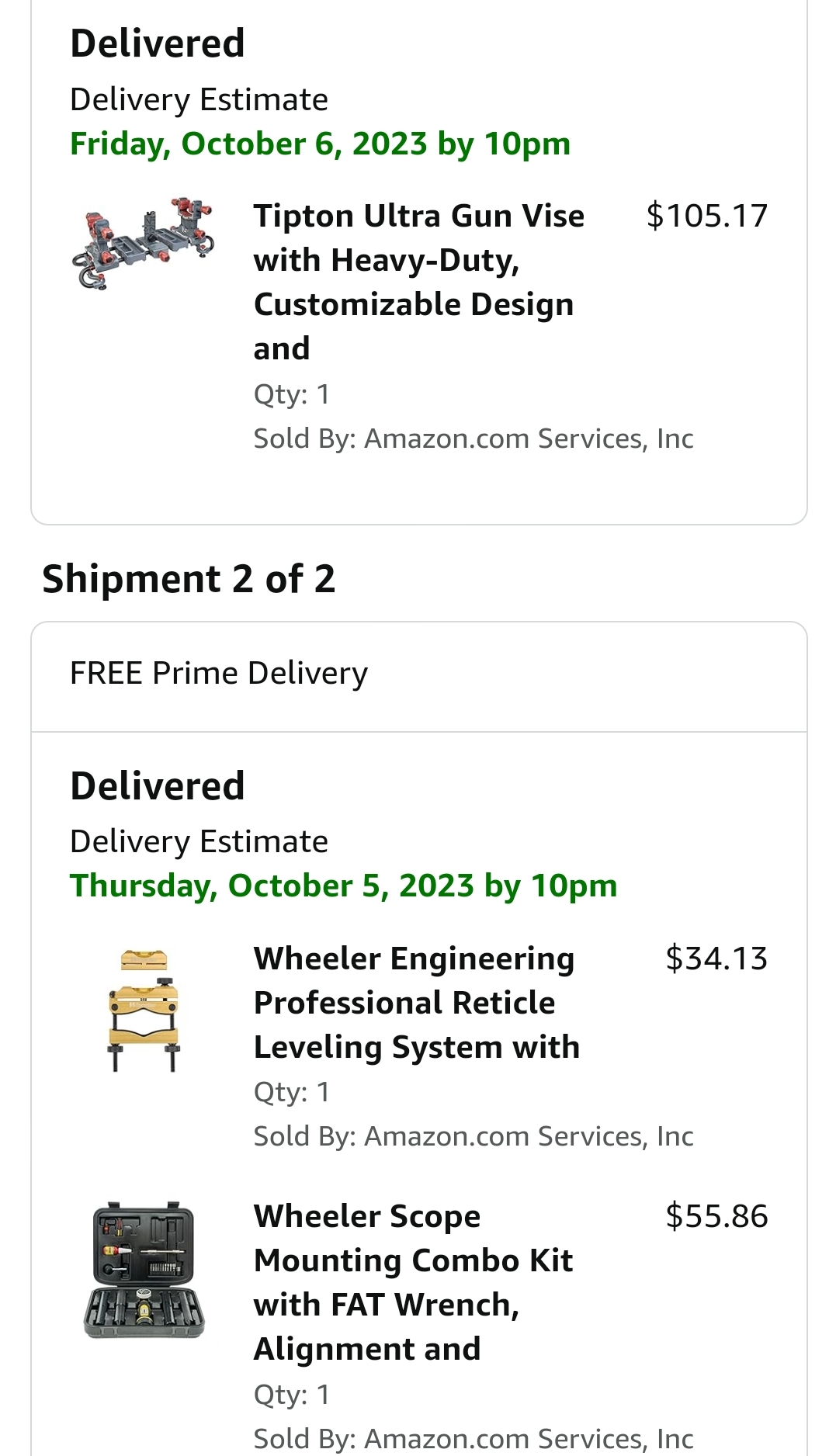This screenshot has width=836, height=1456.
Task: Click the $55.86 item price
Action: coord(716,1216)
